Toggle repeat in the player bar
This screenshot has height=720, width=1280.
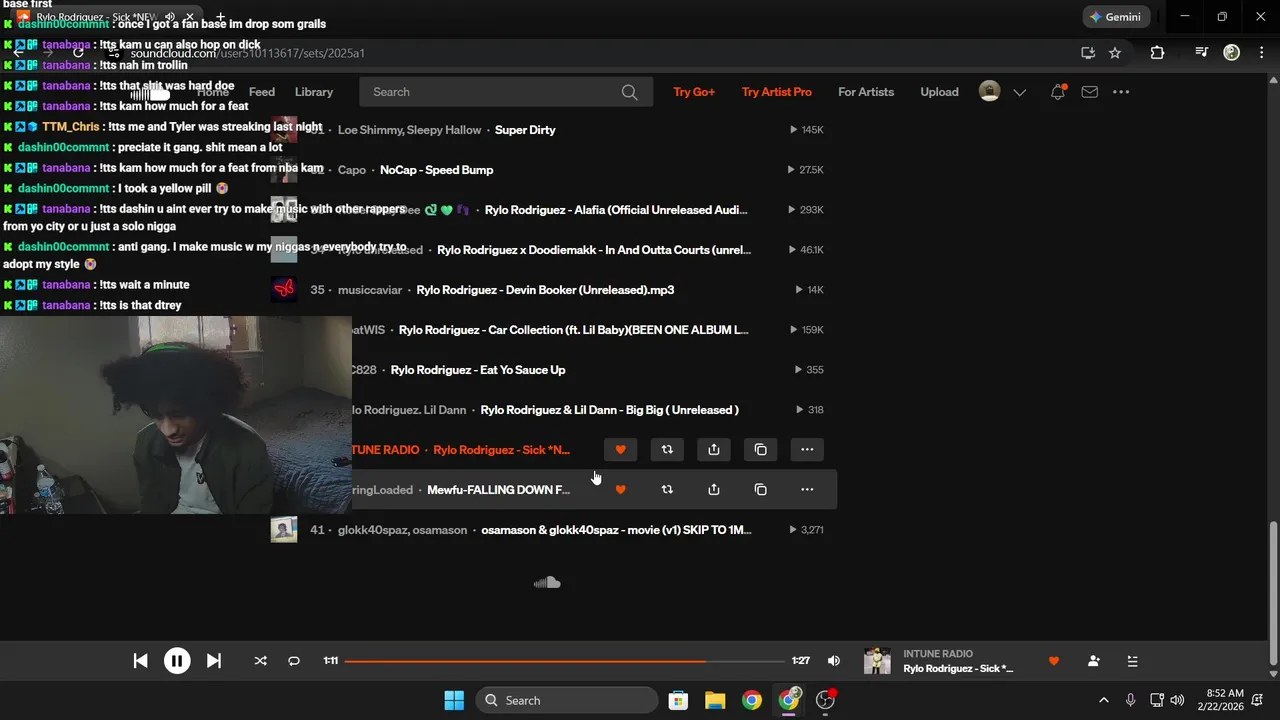[294, 661]
